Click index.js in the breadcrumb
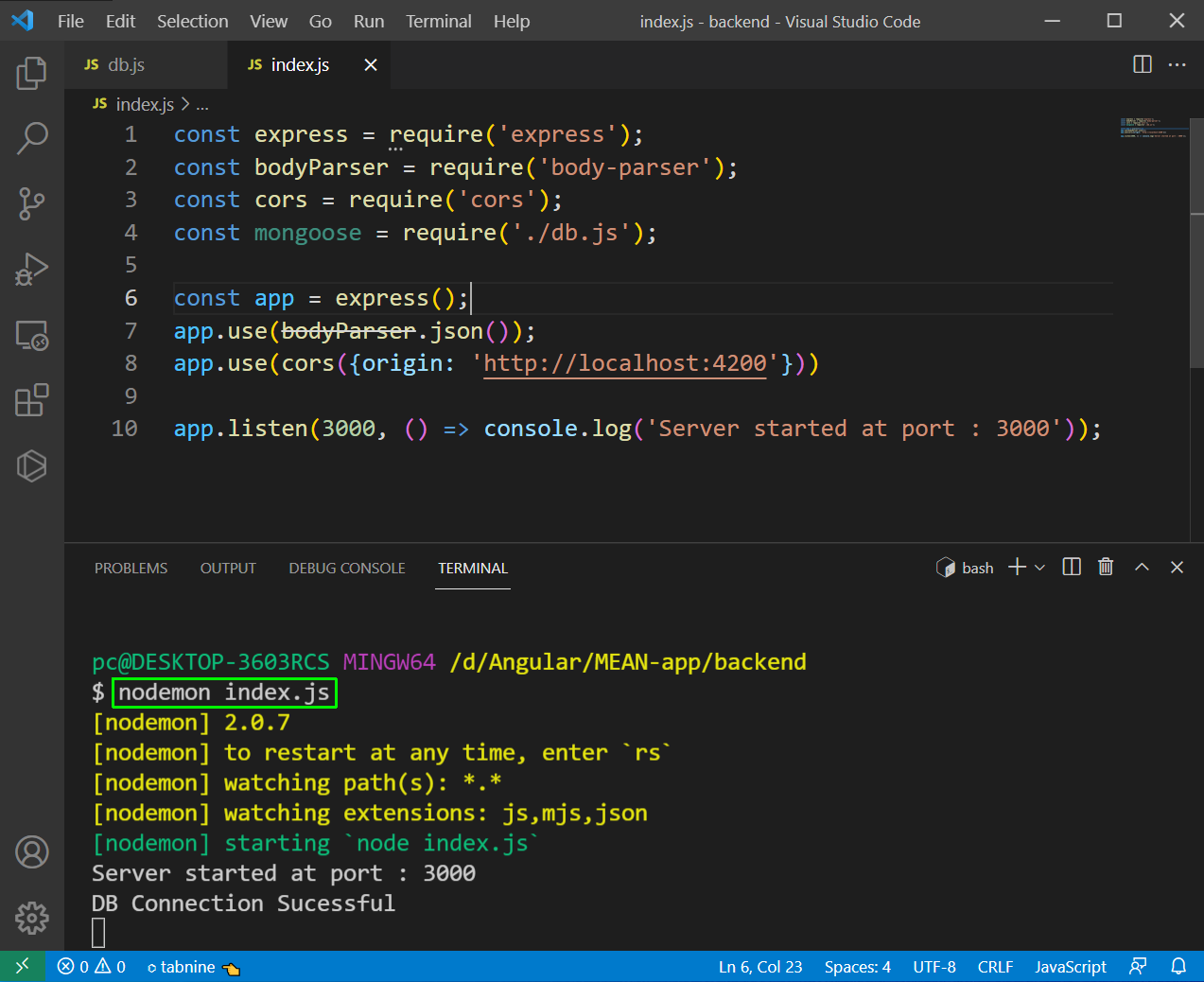The height and width of the screenshot is (982, 1204). click(x=145, y=104)
